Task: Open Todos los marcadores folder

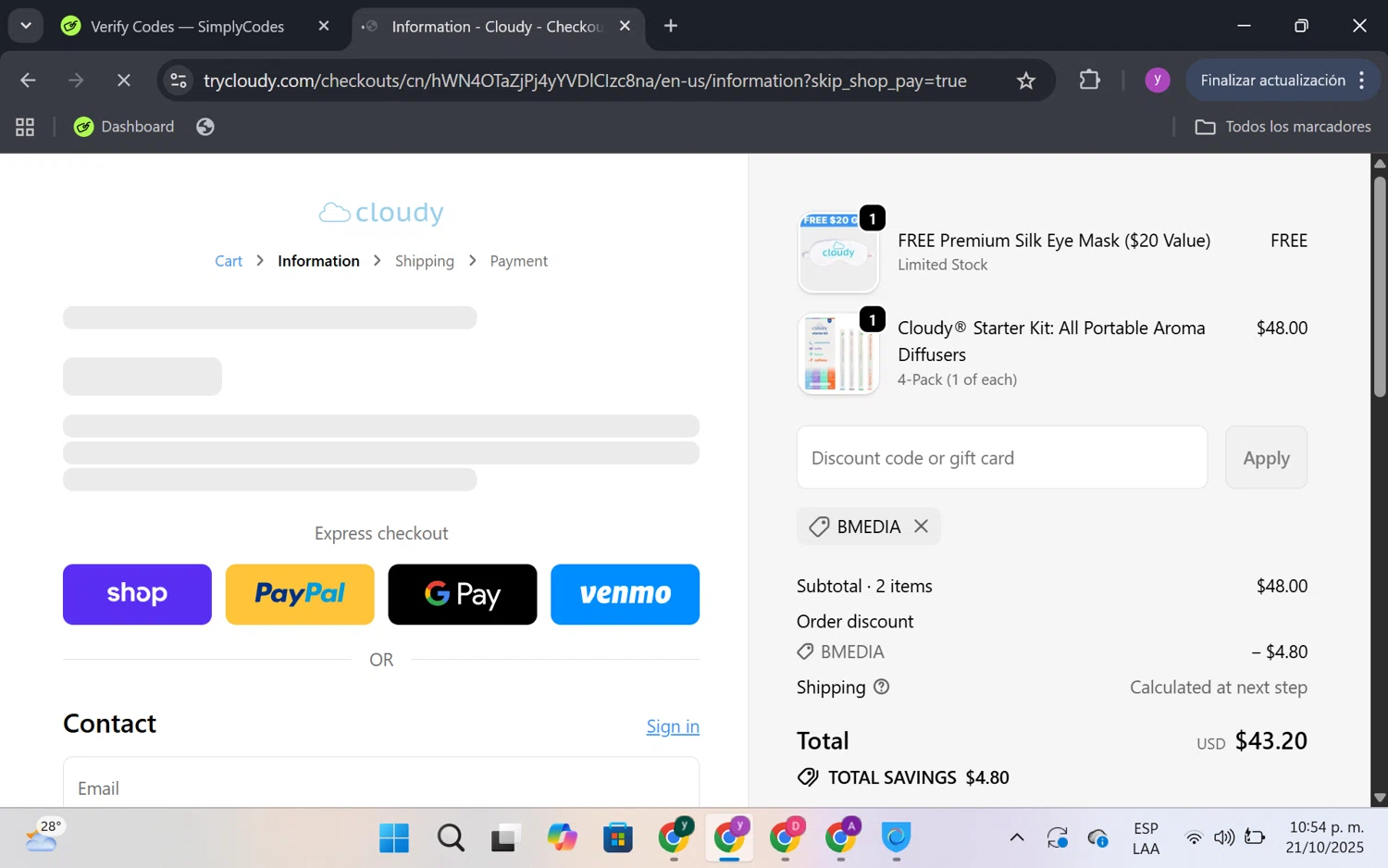Action: [1283, 127]
